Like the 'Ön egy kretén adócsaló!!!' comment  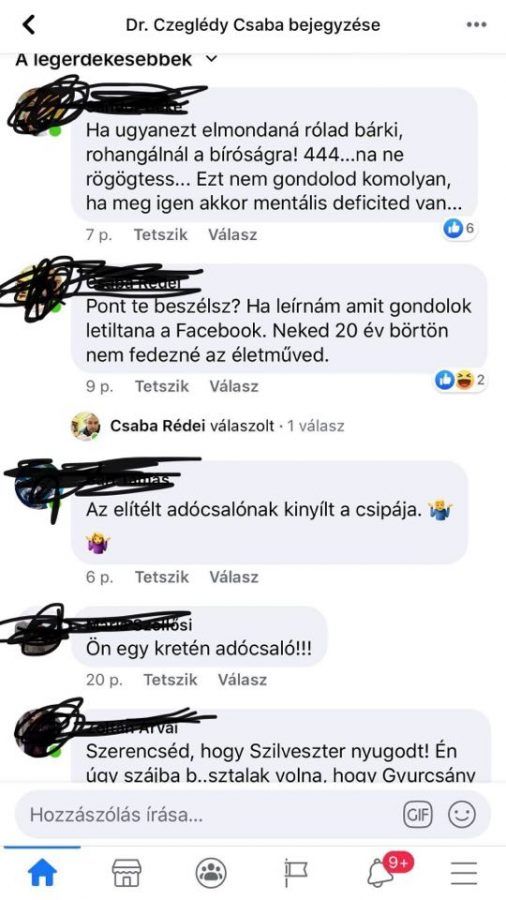tap(170, 680)
